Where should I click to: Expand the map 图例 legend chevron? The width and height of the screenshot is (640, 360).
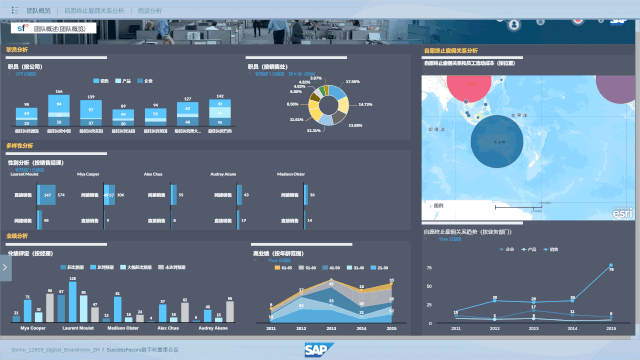tap(430, 206)
